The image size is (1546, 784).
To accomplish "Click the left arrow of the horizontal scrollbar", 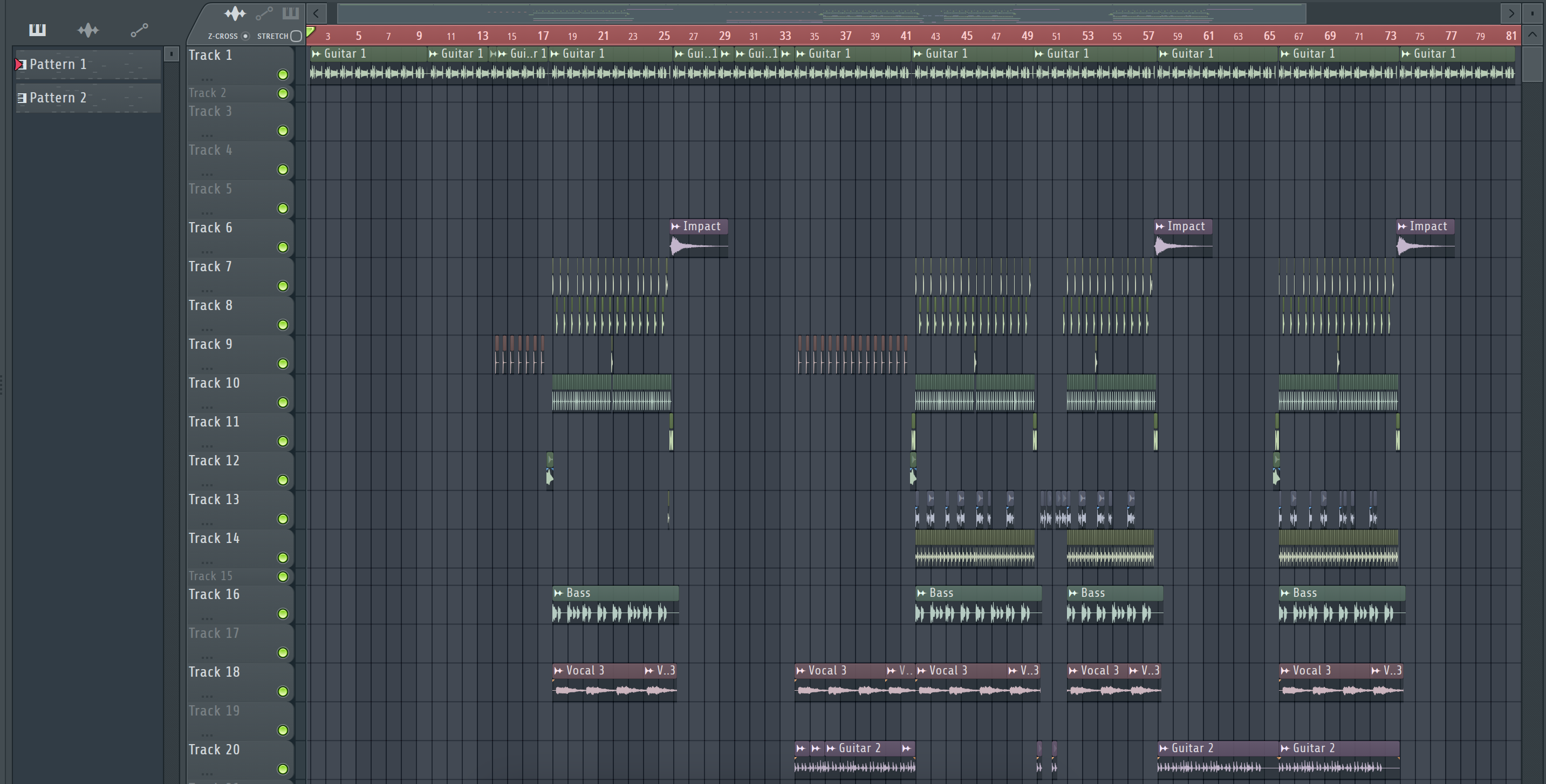I will point(316,13).
